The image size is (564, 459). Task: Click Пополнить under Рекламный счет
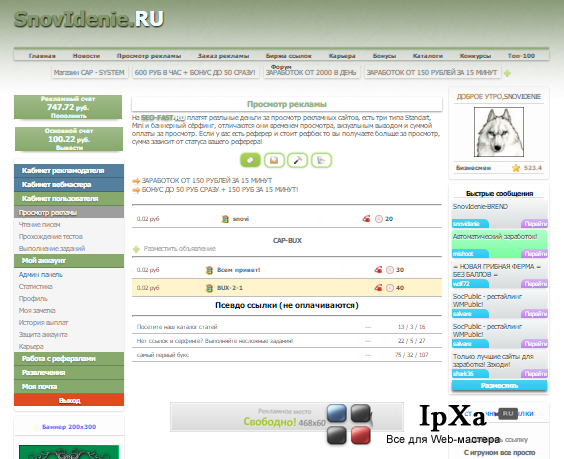(x=69, y=116)
